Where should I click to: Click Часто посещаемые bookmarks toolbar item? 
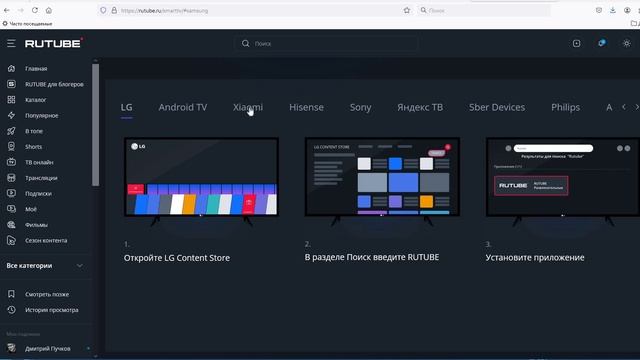[x=27, y=24]
